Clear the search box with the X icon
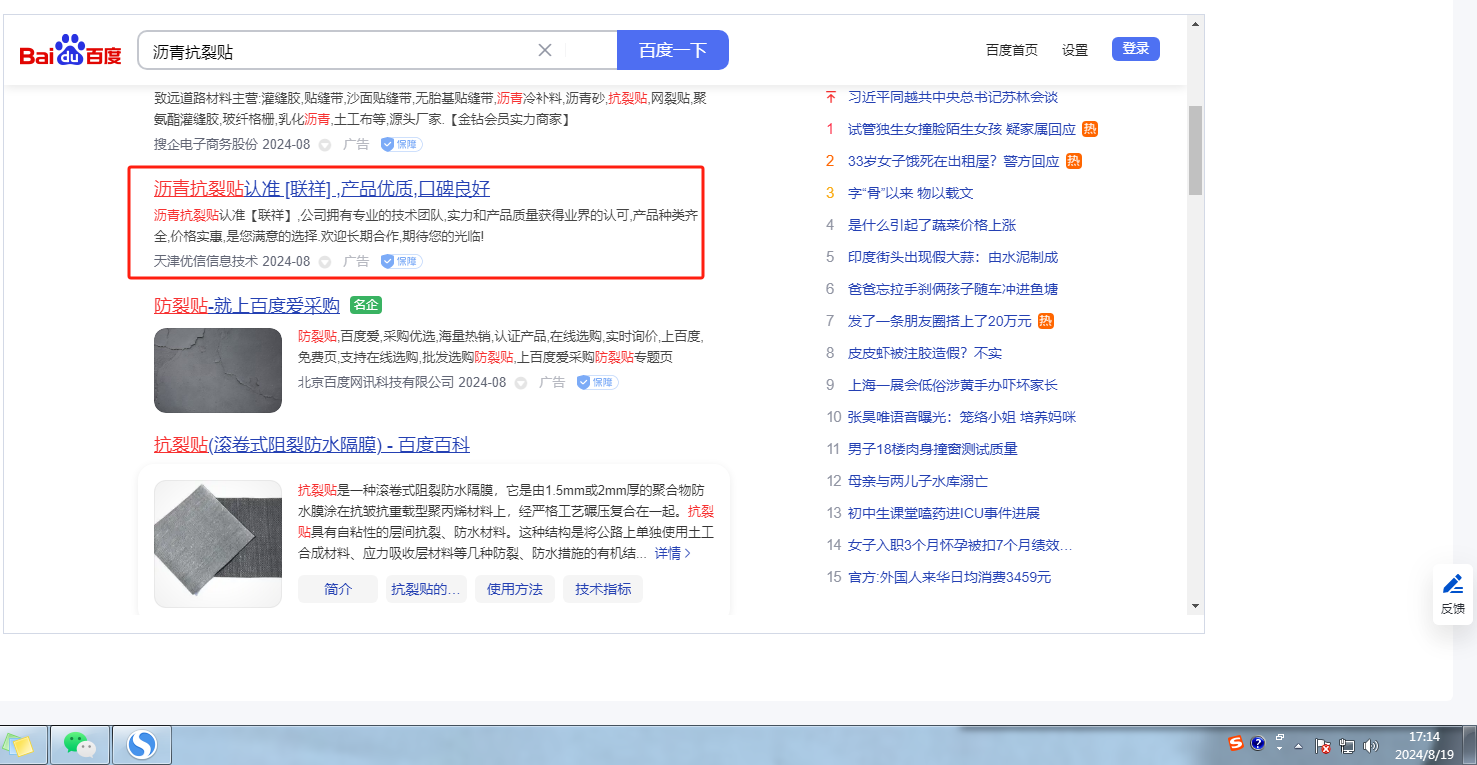The height and width of the screenshot is (765, 1477). (x=545, y=50)
